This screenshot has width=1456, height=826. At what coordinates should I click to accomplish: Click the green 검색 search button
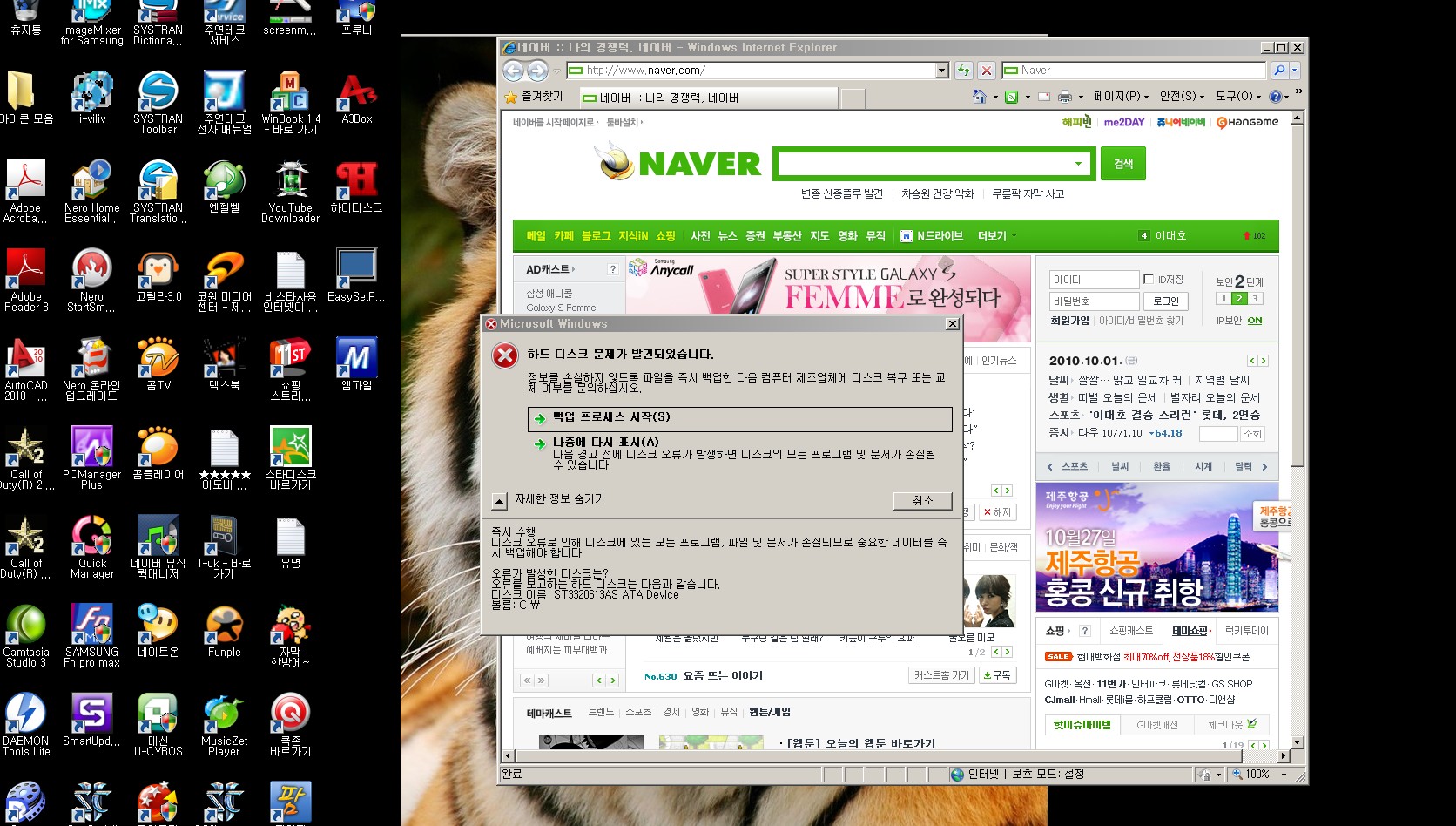[1123, 164]
